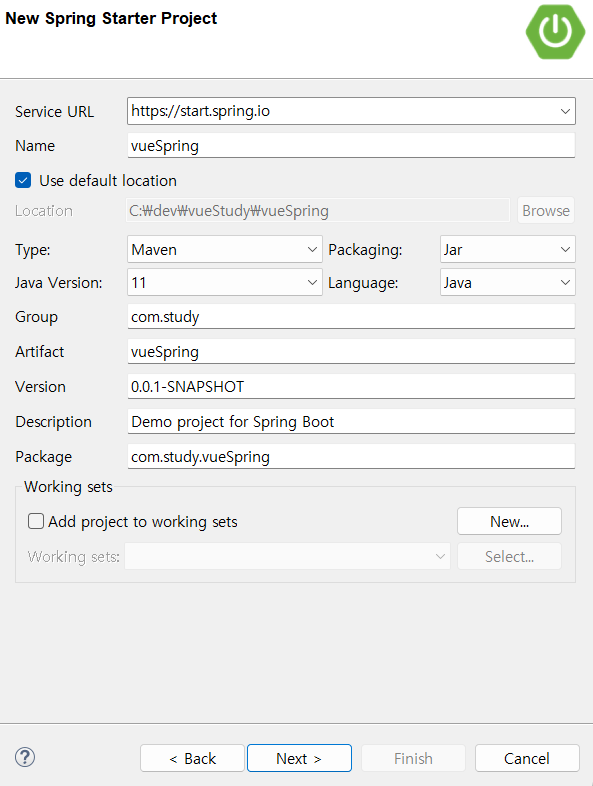Cancel the project wizard
Viewport: 593px width, 786px height.
point(527,758)
